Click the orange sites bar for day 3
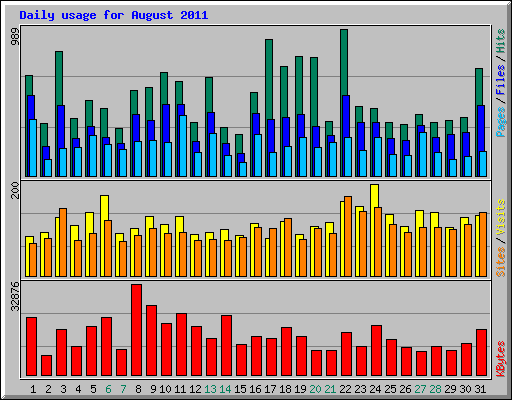This screenshot has width=512, height=400. click(x=63, y=242)
